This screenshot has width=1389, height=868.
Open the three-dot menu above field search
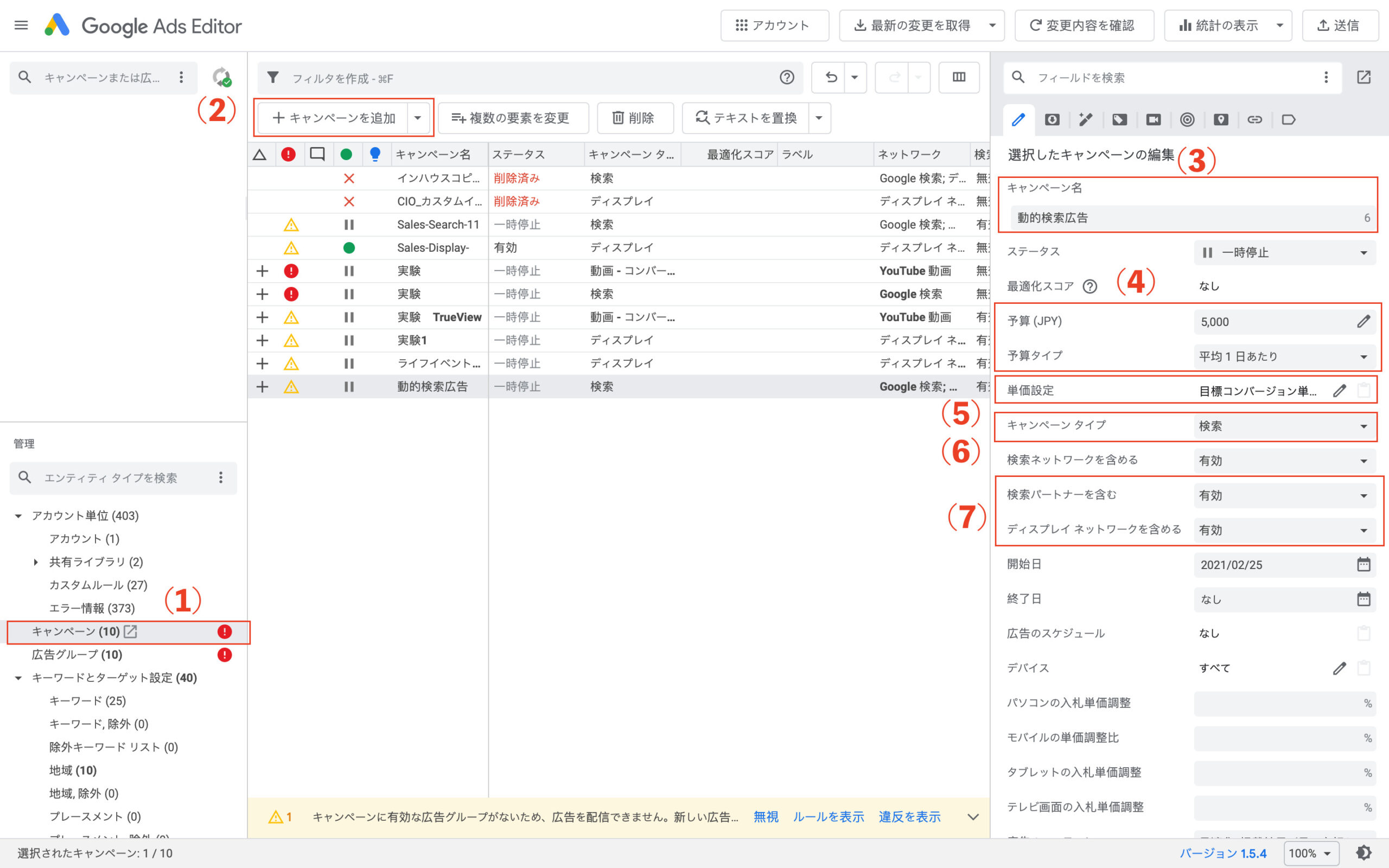click(1326, 77)
